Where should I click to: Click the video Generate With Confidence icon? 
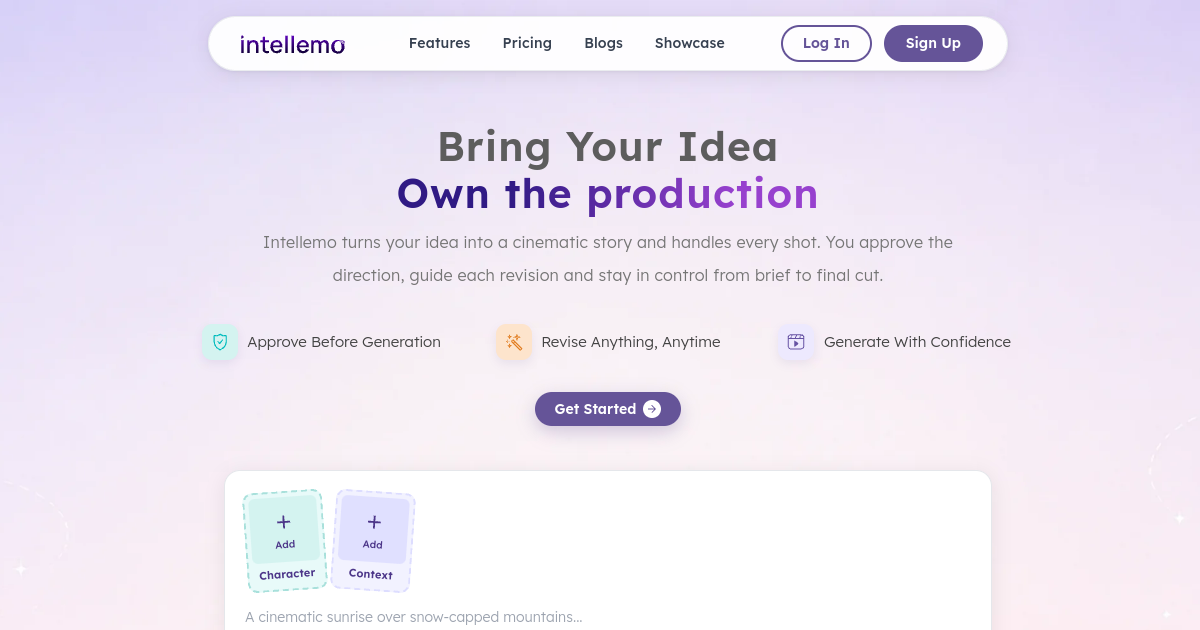point(796,342)
